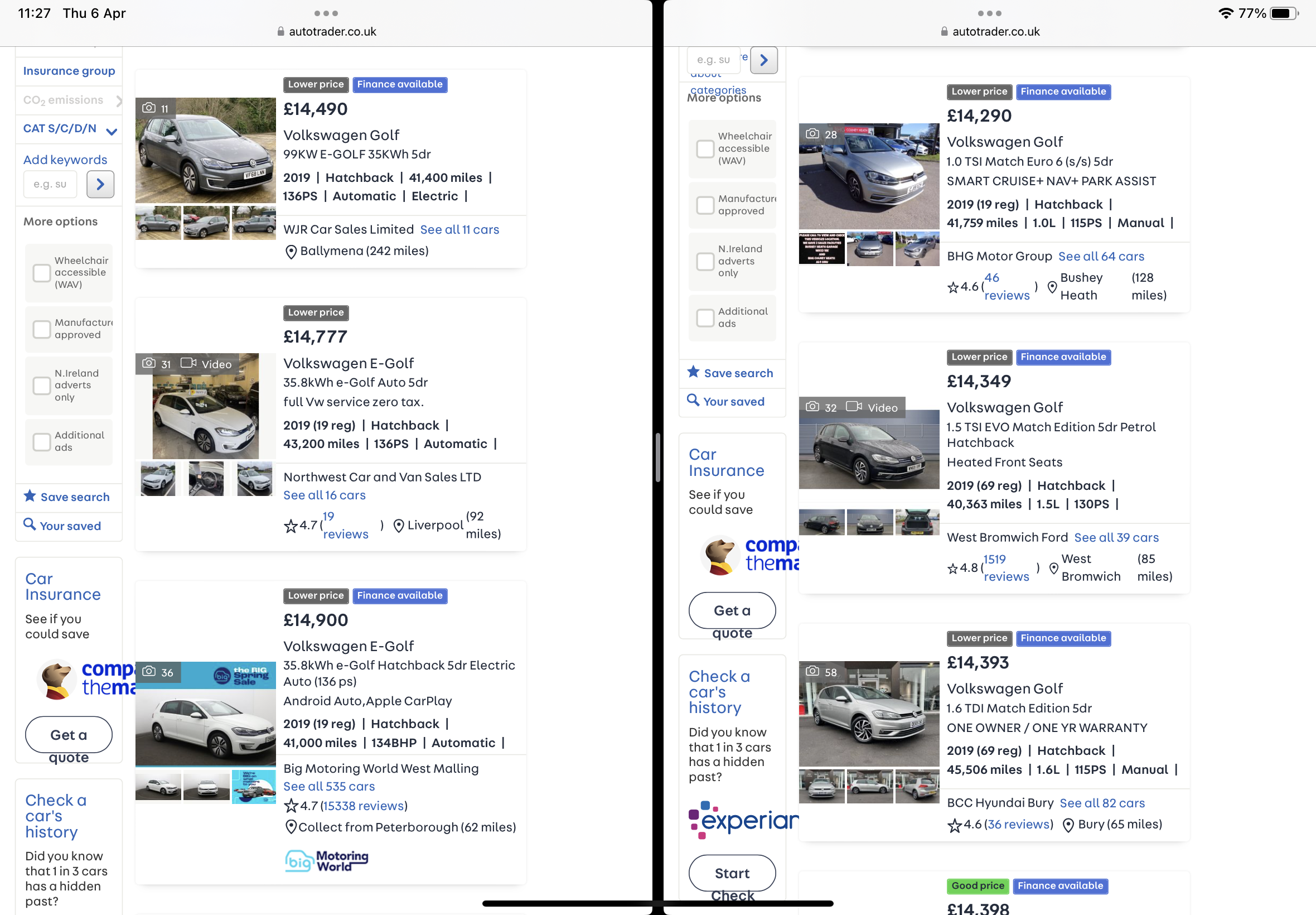Tap Save search star icon in left window

tap(30, 496)
